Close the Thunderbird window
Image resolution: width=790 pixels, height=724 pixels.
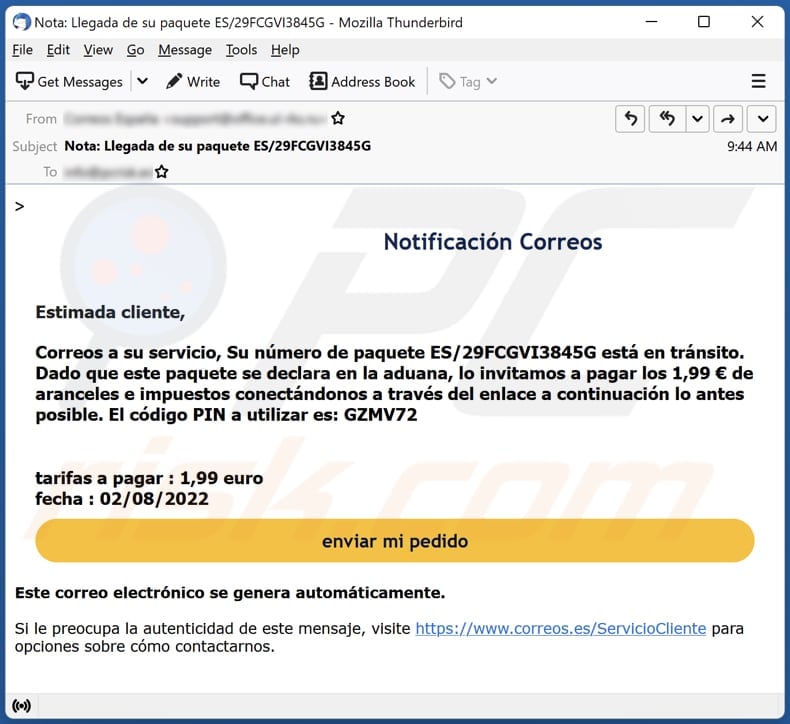tap(757, 22)
